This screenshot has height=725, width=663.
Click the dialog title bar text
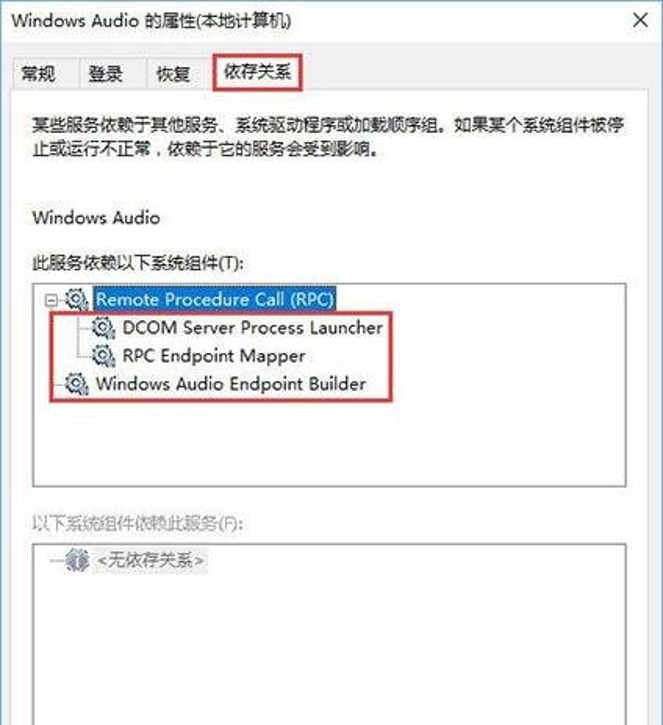(151, 21)
